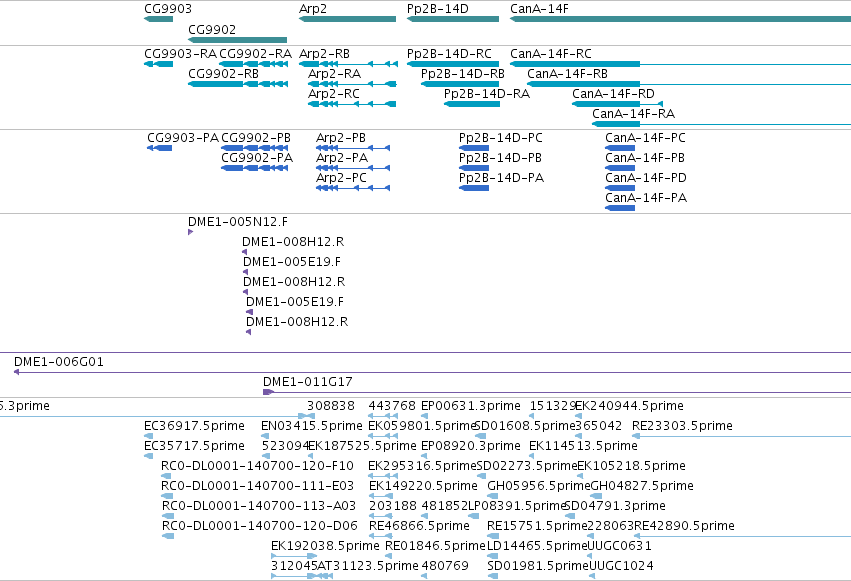
Task: Select EST GH04827.5prime
Action: click(x=596, y=496)
